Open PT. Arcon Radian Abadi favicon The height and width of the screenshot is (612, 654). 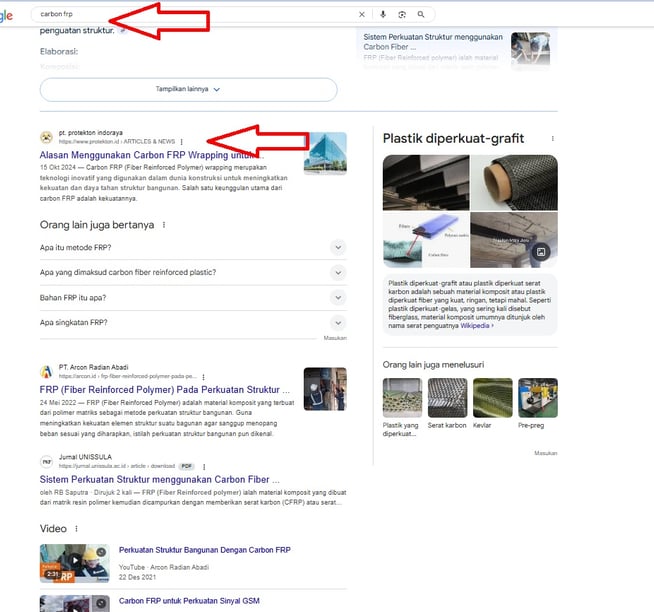(46, 371)
